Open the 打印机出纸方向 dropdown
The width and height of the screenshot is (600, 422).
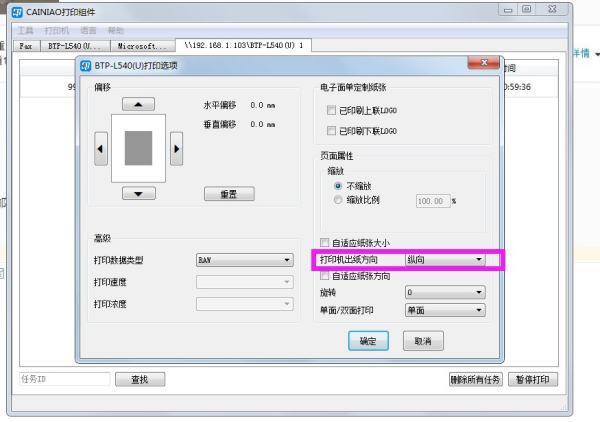click(444, 260)
